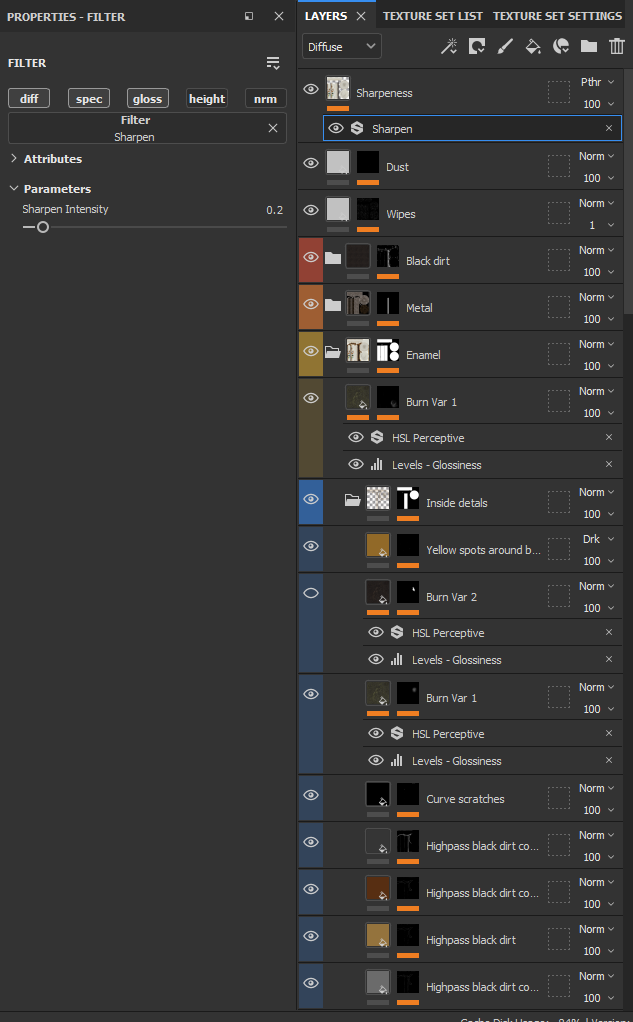
Task: Open the Texture Set Settings tab
Action: (x=557, y=16)
